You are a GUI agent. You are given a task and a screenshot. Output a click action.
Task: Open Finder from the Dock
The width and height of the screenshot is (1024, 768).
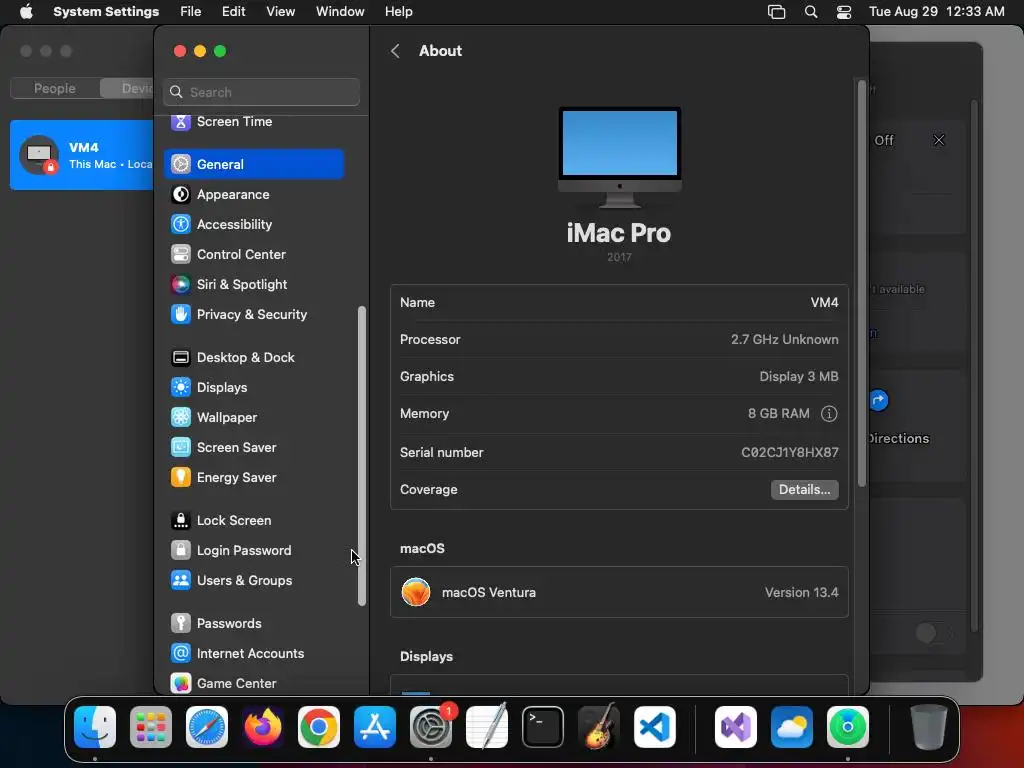(x=95, y=727)
